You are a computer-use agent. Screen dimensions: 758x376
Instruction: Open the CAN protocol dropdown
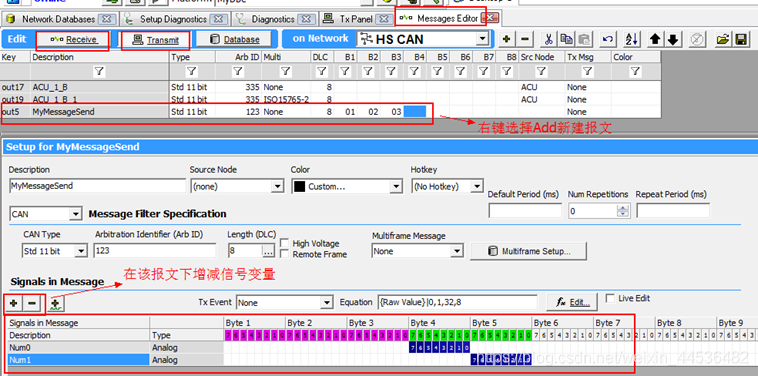(75, 214)
